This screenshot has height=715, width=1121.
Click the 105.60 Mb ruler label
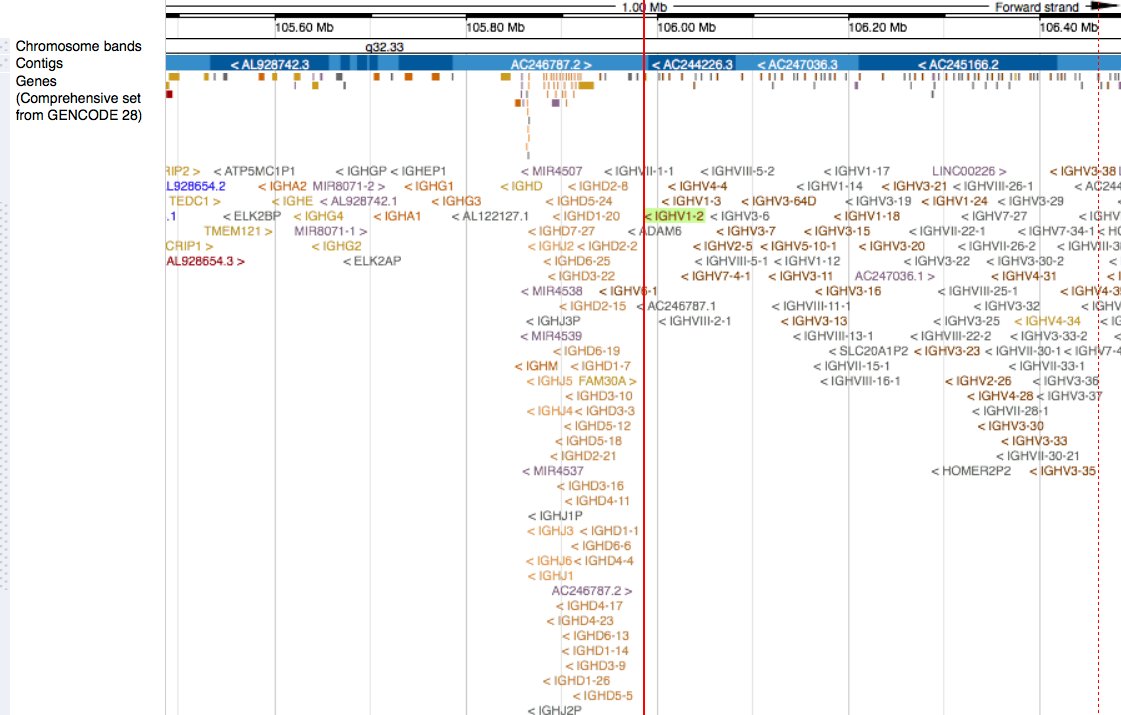(x=304, y=28)
